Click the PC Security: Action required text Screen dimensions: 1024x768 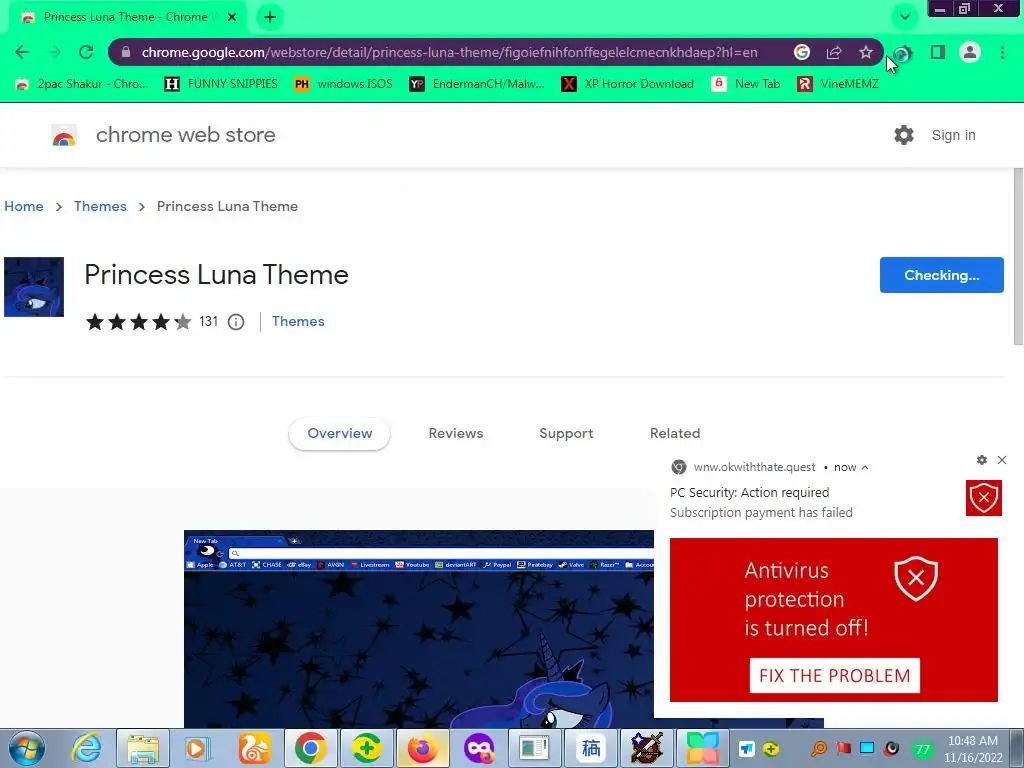[x=750, y=492]
